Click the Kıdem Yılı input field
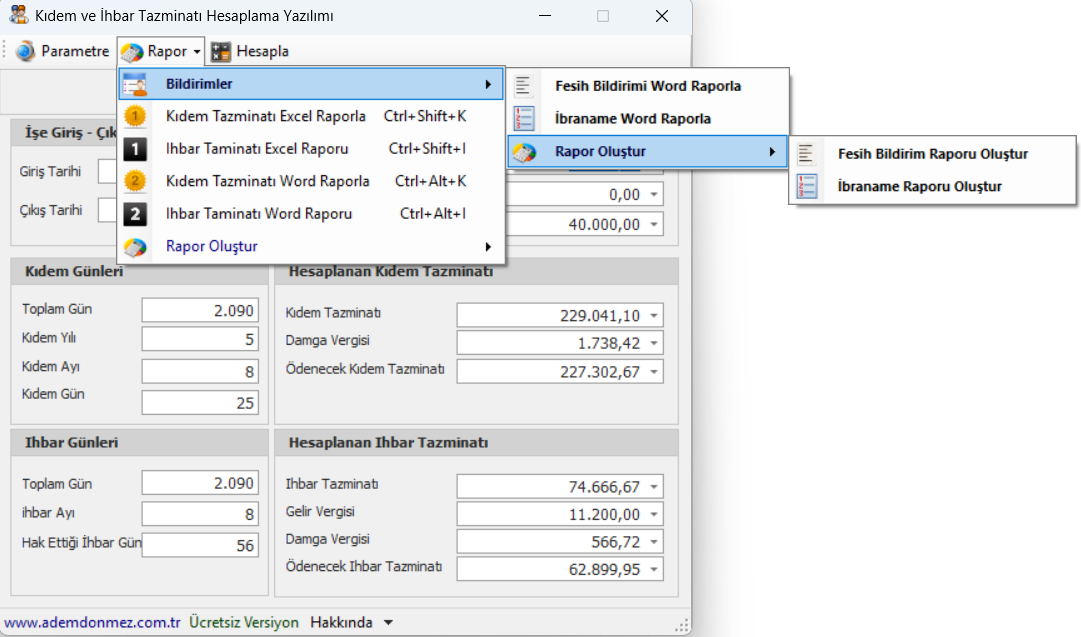The width and height of the screenshot is (1081, 637). pos(200,340)
